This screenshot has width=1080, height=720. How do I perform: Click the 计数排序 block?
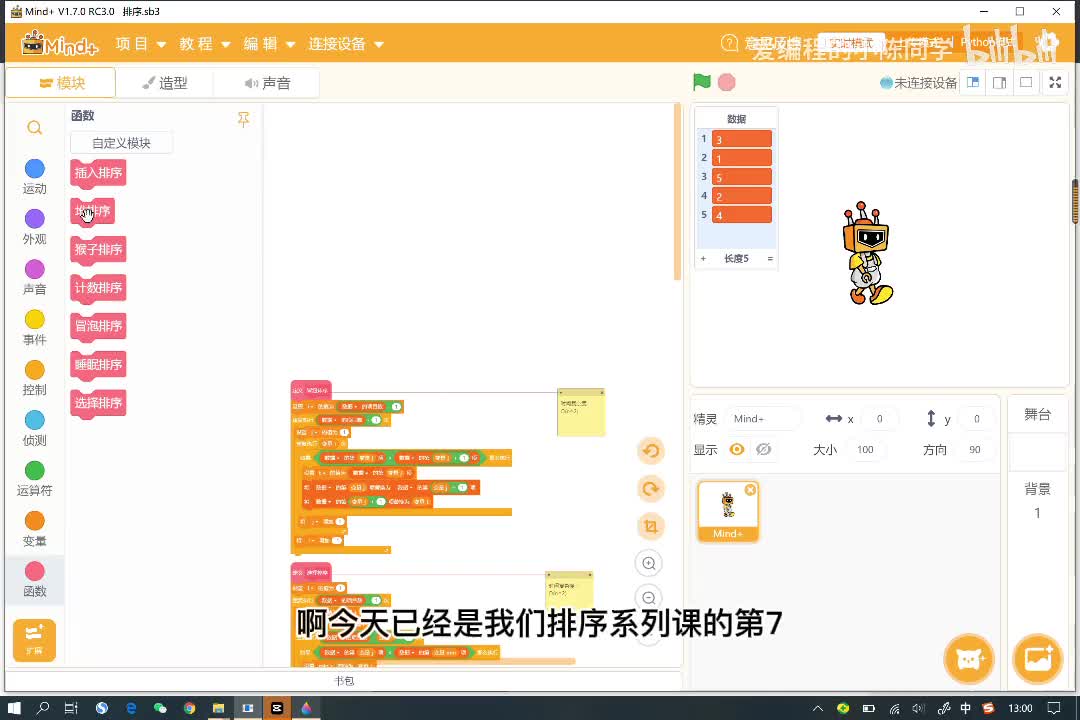click(98, 288)
